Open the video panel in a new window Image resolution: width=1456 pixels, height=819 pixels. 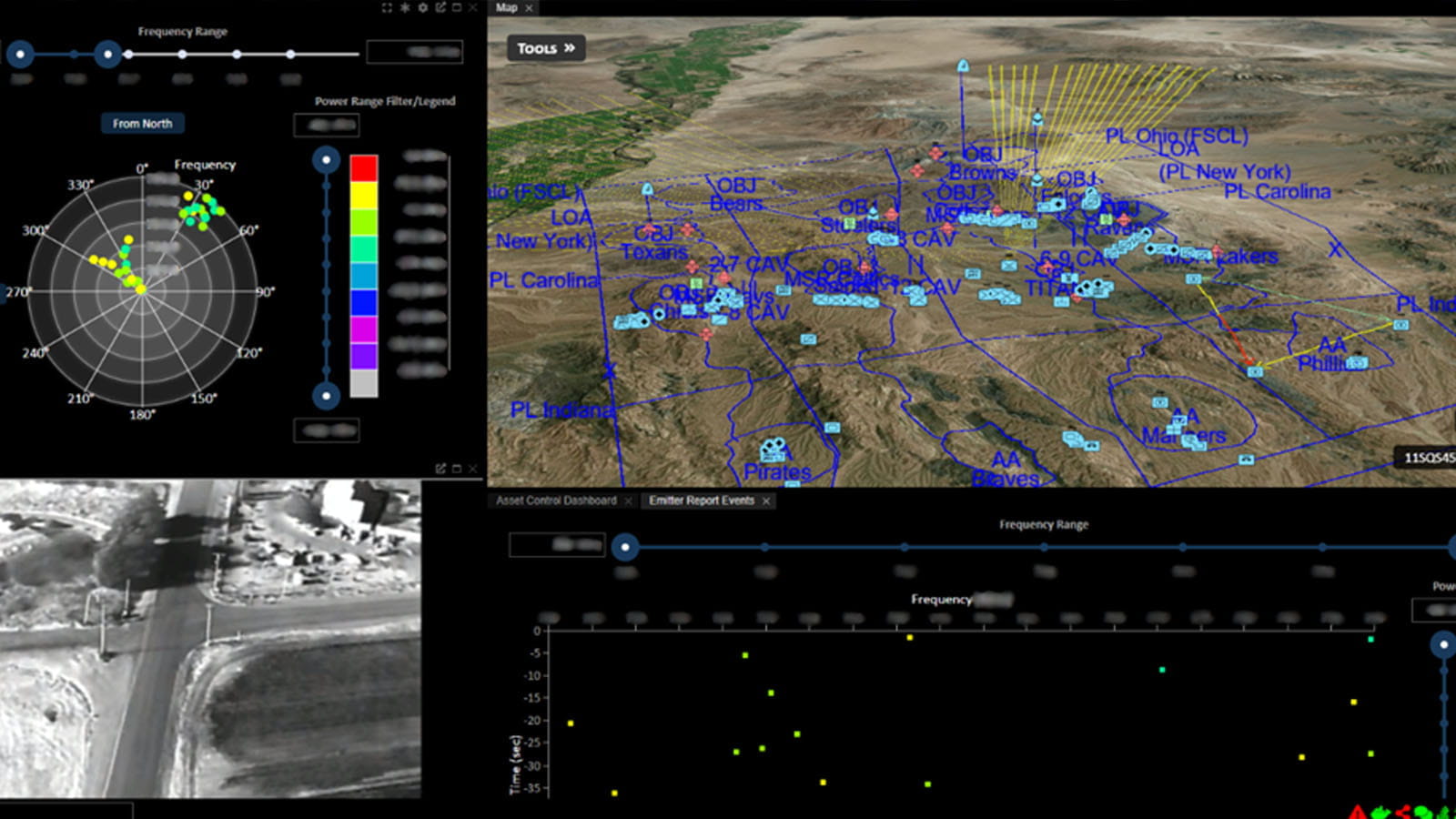(x=456, y=467)
